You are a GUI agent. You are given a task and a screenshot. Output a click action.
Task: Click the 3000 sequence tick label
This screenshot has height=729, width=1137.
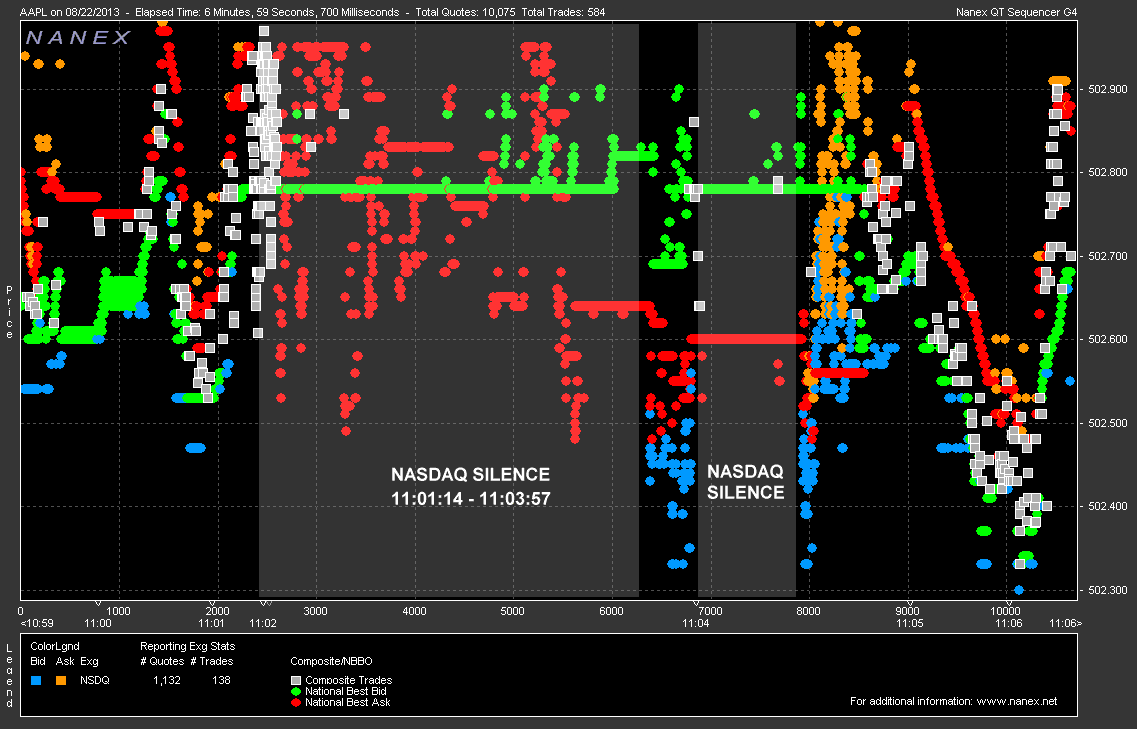tap(315, 611)
